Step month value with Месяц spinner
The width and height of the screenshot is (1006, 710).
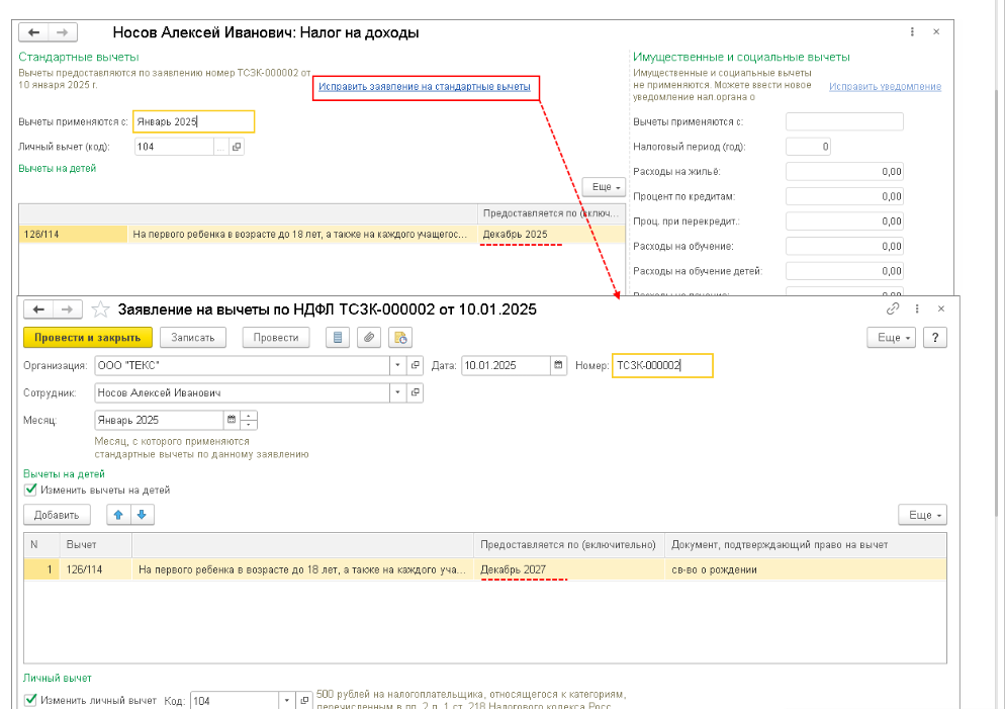coord(249,420)
